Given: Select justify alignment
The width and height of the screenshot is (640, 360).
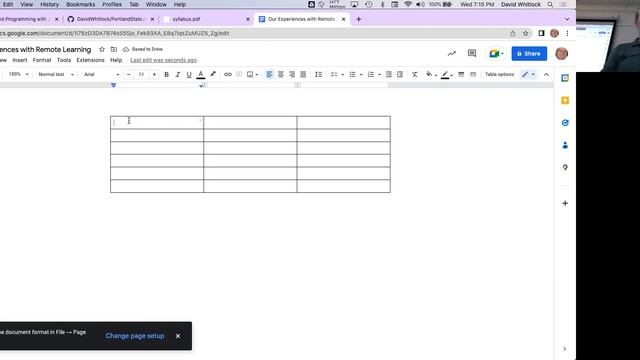Looking at the screenshot, I should point(303,74).
